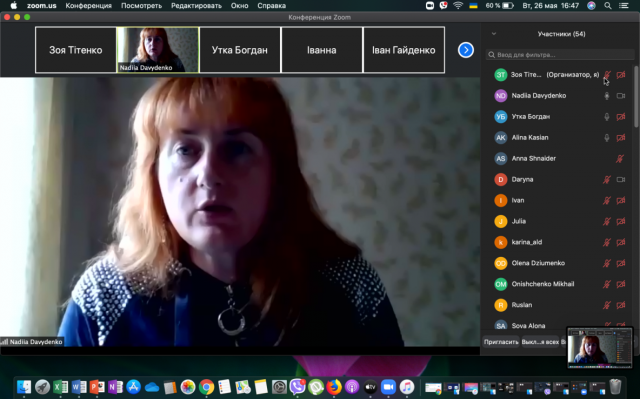Open Spotlight search in menu bar

[x=608, y=6]
